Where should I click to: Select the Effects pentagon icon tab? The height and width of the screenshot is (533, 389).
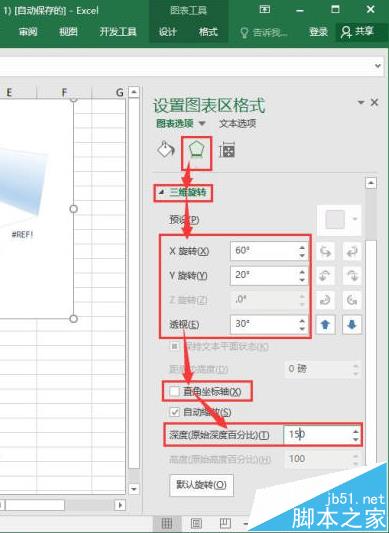tap(196, 151)
